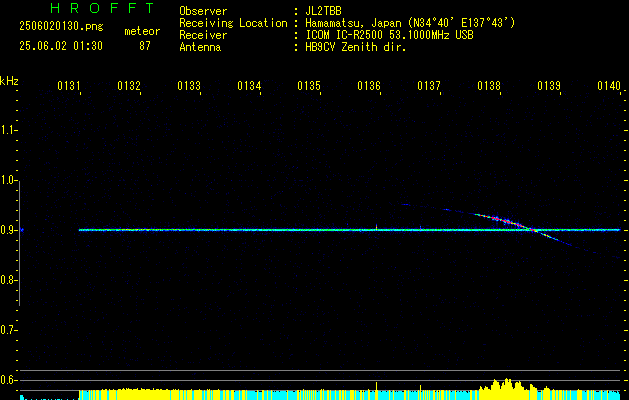Image resolution: width=629 pixels, height=400 pixels.
Task: Click the 0133 time marker
Action: coord(189,86)
